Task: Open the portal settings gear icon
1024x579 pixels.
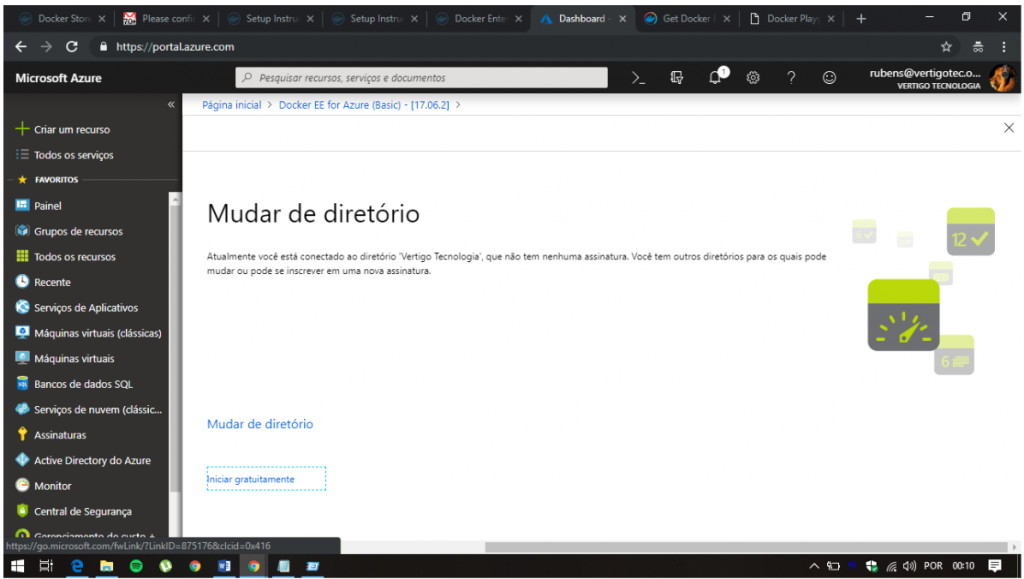Action: 753,78
